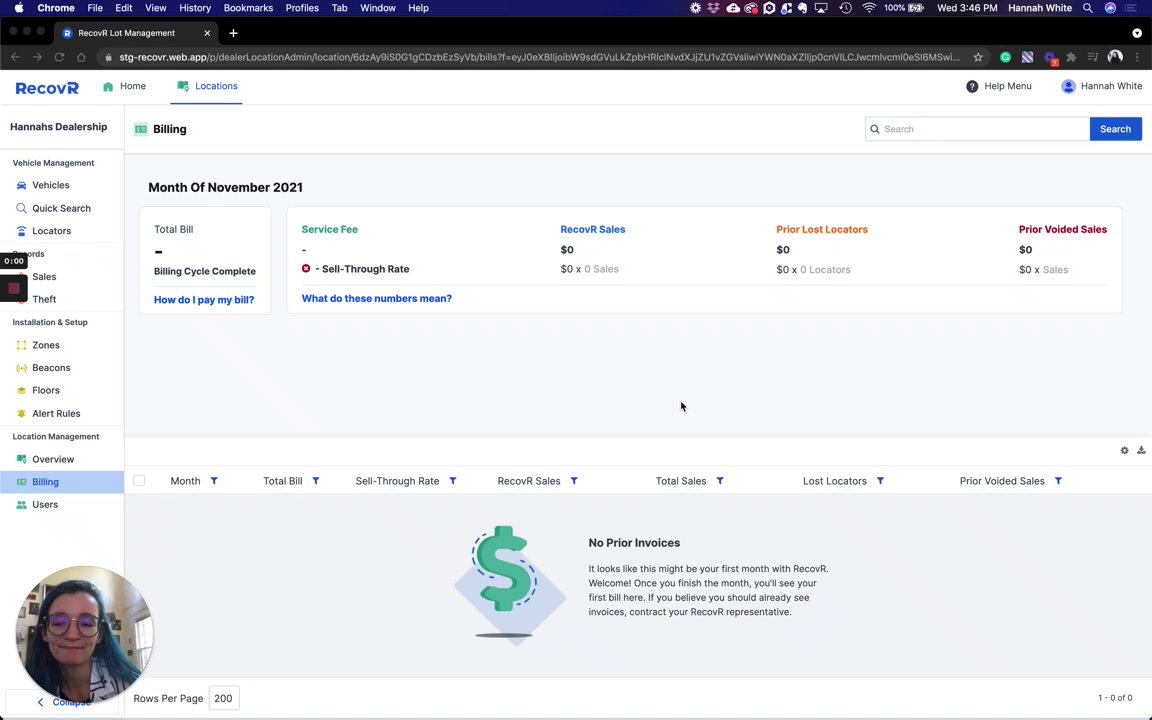Open the How do I pay my bill link
This screenshot has width=1152, height=720.
coord(204,300)
